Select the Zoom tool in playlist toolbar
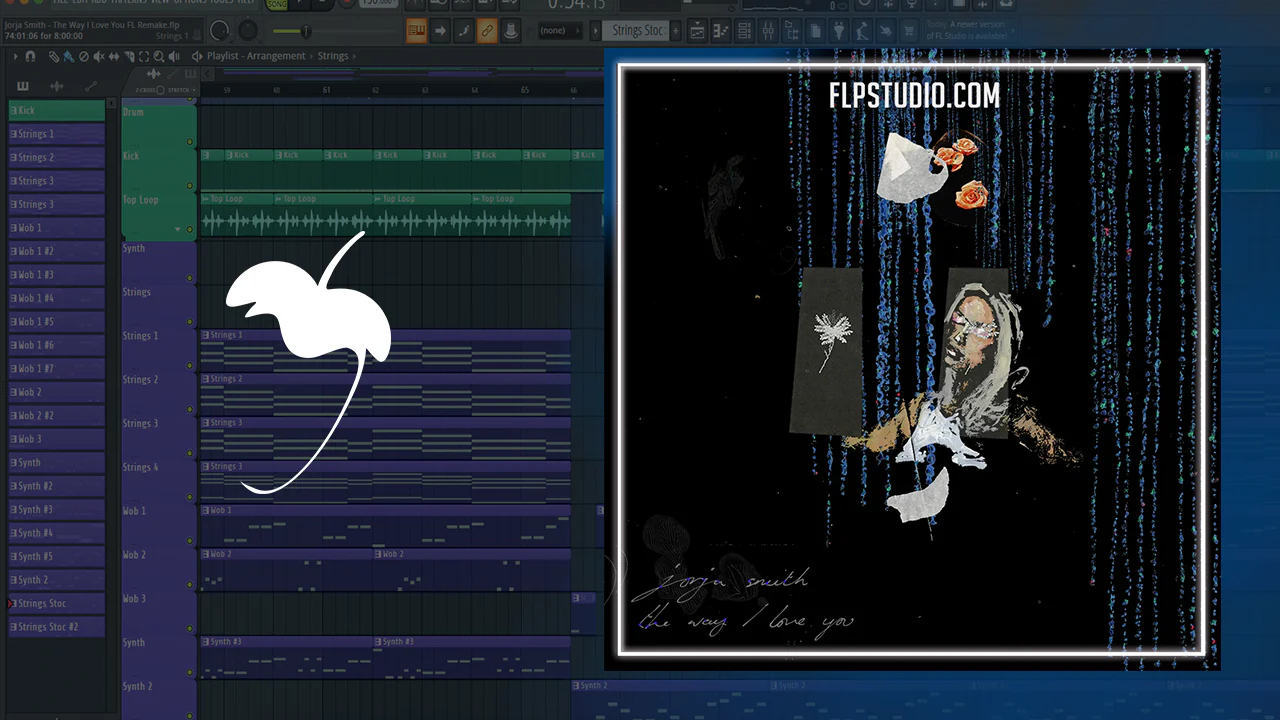 159,56
